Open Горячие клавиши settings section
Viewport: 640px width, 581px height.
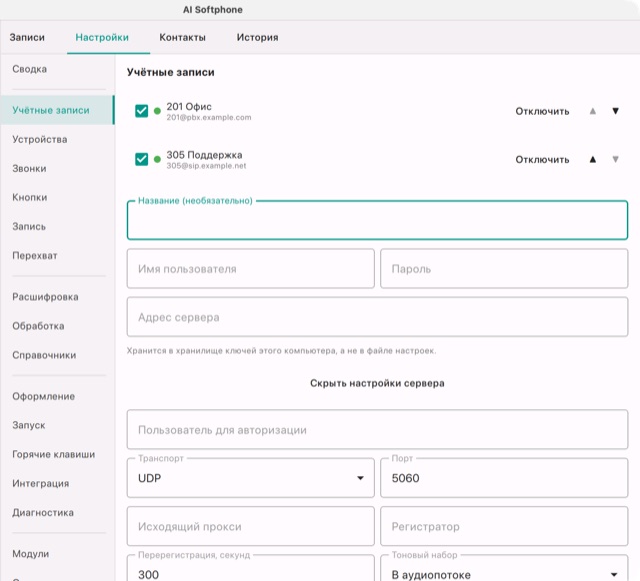coord(57,454)
